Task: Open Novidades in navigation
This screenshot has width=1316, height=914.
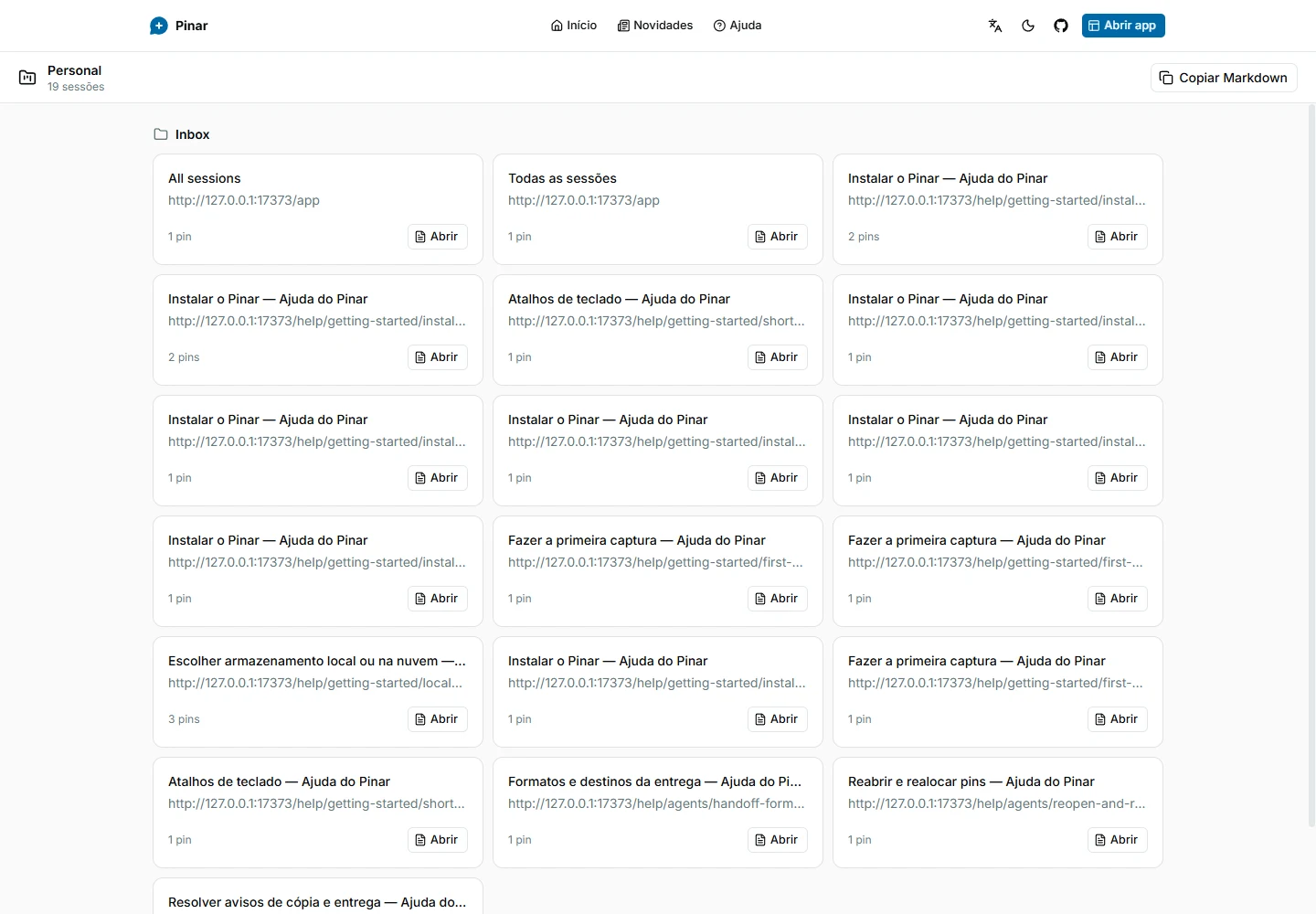Action: pyautogui.click(x=655, y=26)
